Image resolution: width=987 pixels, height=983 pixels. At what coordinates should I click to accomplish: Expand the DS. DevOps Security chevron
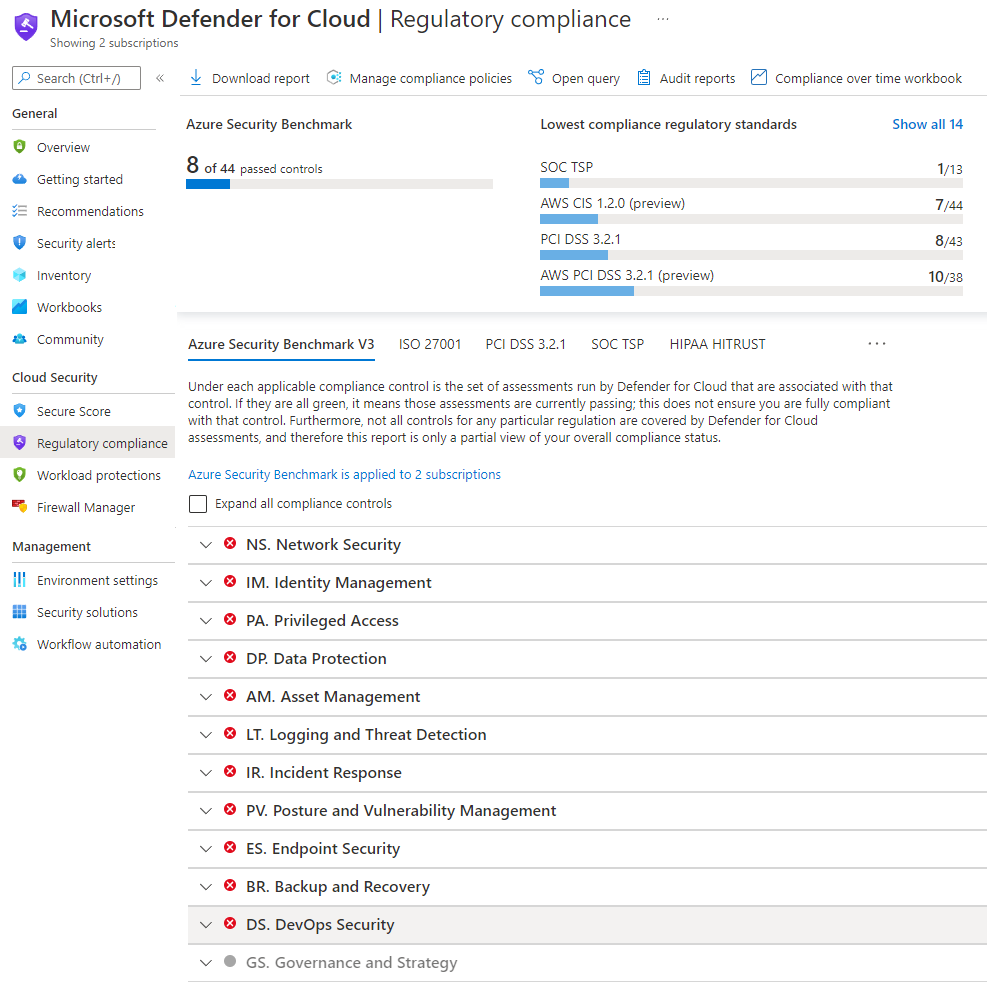[x=206, y=924]
